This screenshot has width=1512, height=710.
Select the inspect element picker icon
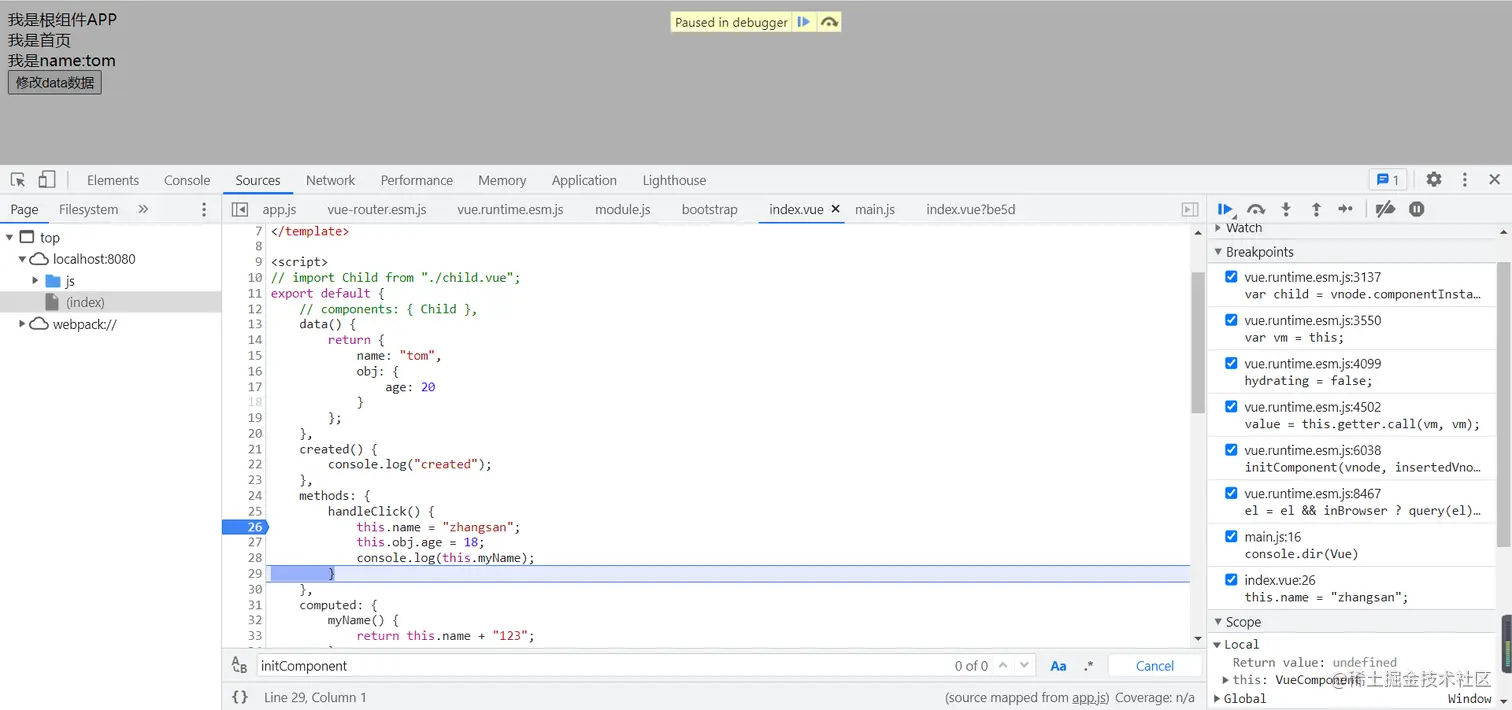point(18,180)
